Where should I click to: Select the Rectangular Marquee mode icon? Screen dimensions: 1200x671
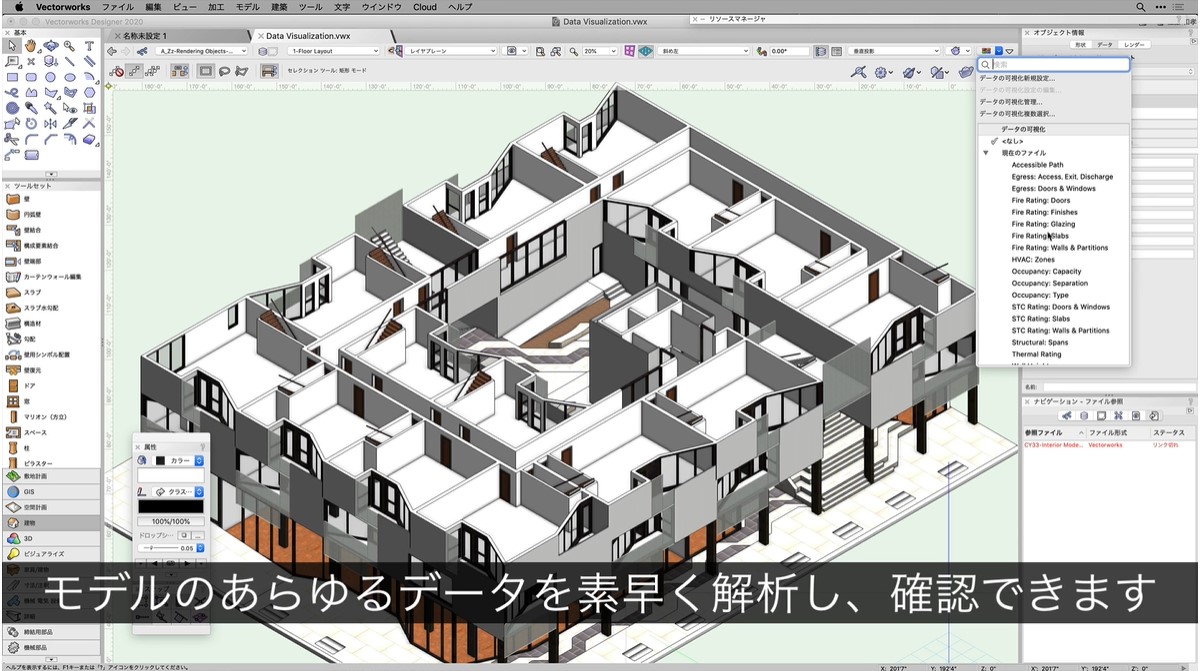206,71
